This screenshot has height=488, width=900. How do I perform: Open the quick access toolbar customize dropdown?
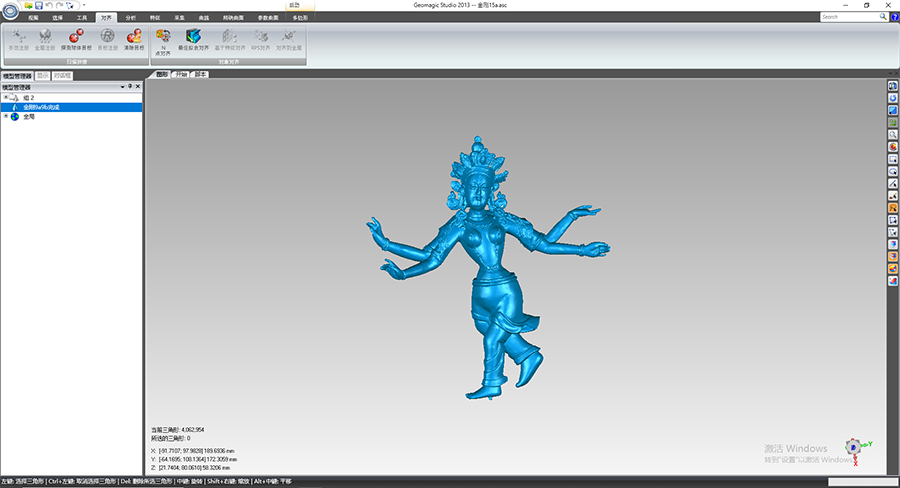[84, 5]
